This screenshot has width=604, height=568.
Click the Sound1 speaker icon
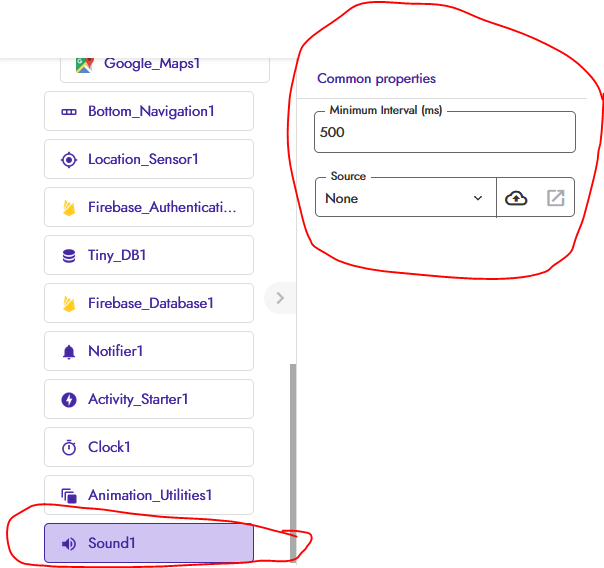point(69,543)
